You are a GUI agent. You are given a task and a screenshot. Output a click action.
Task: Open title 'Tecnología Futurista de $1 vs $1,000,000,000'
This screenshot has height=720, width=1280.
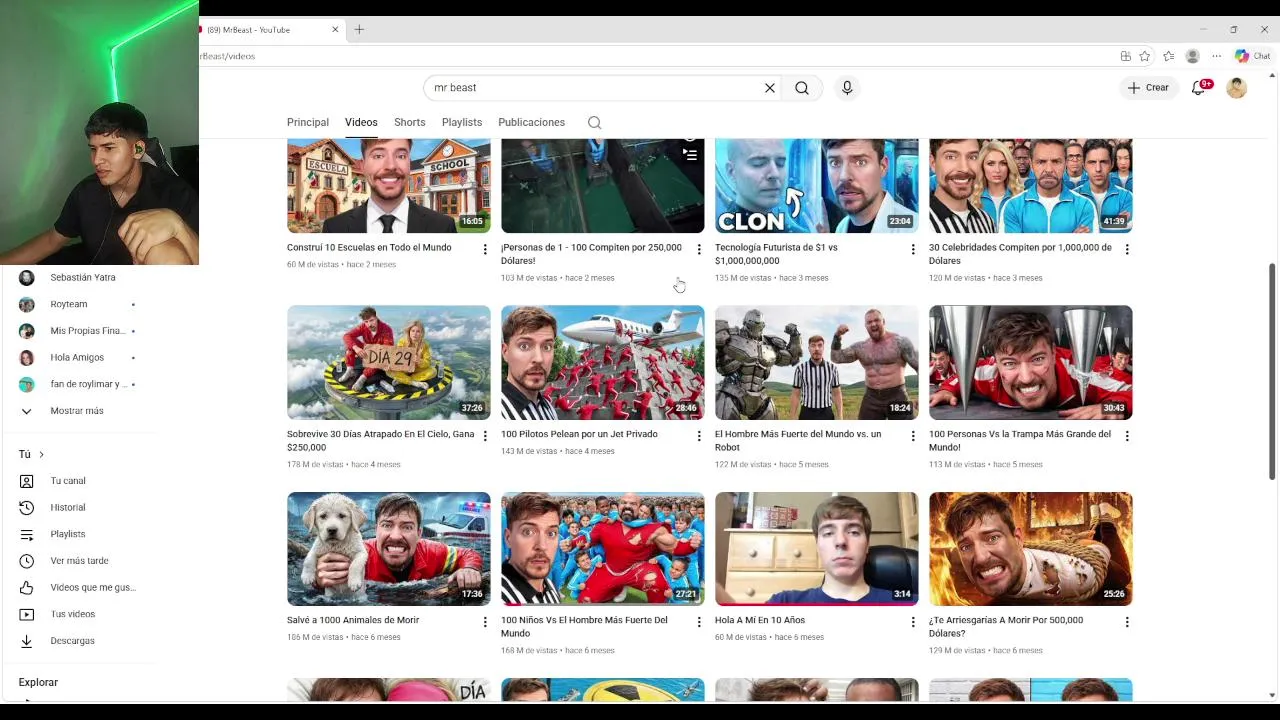pos(776,254)
